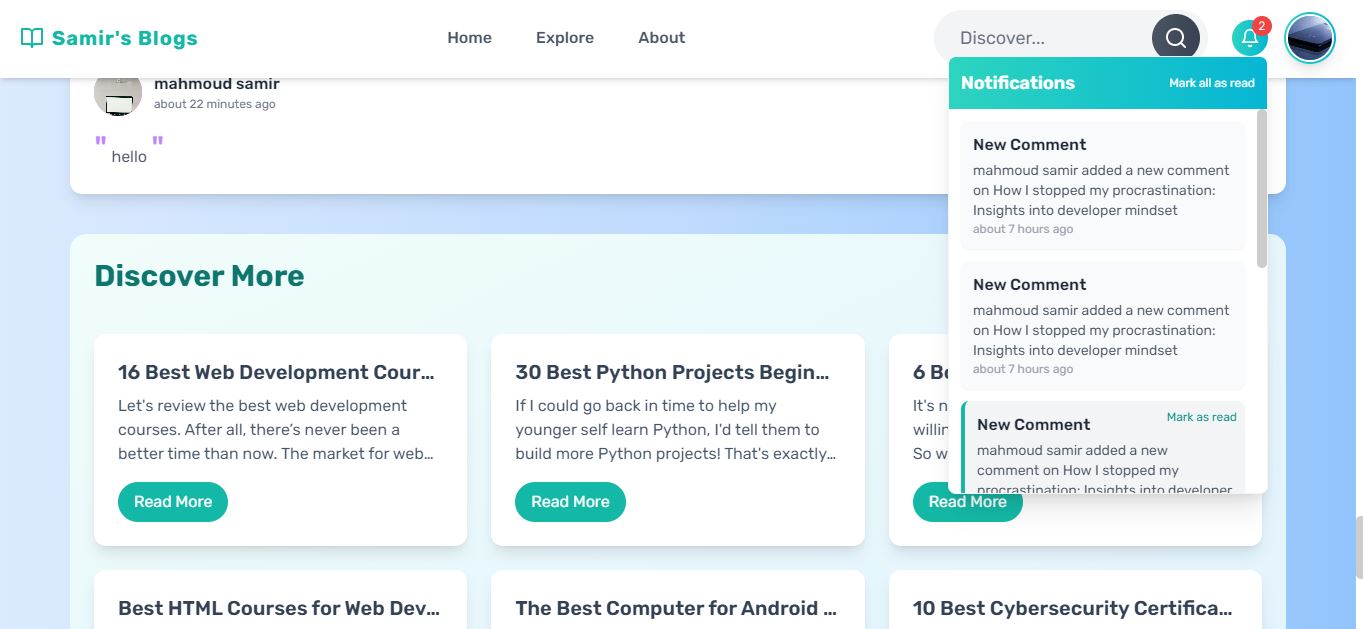Click the red notification count badge

1262,26
